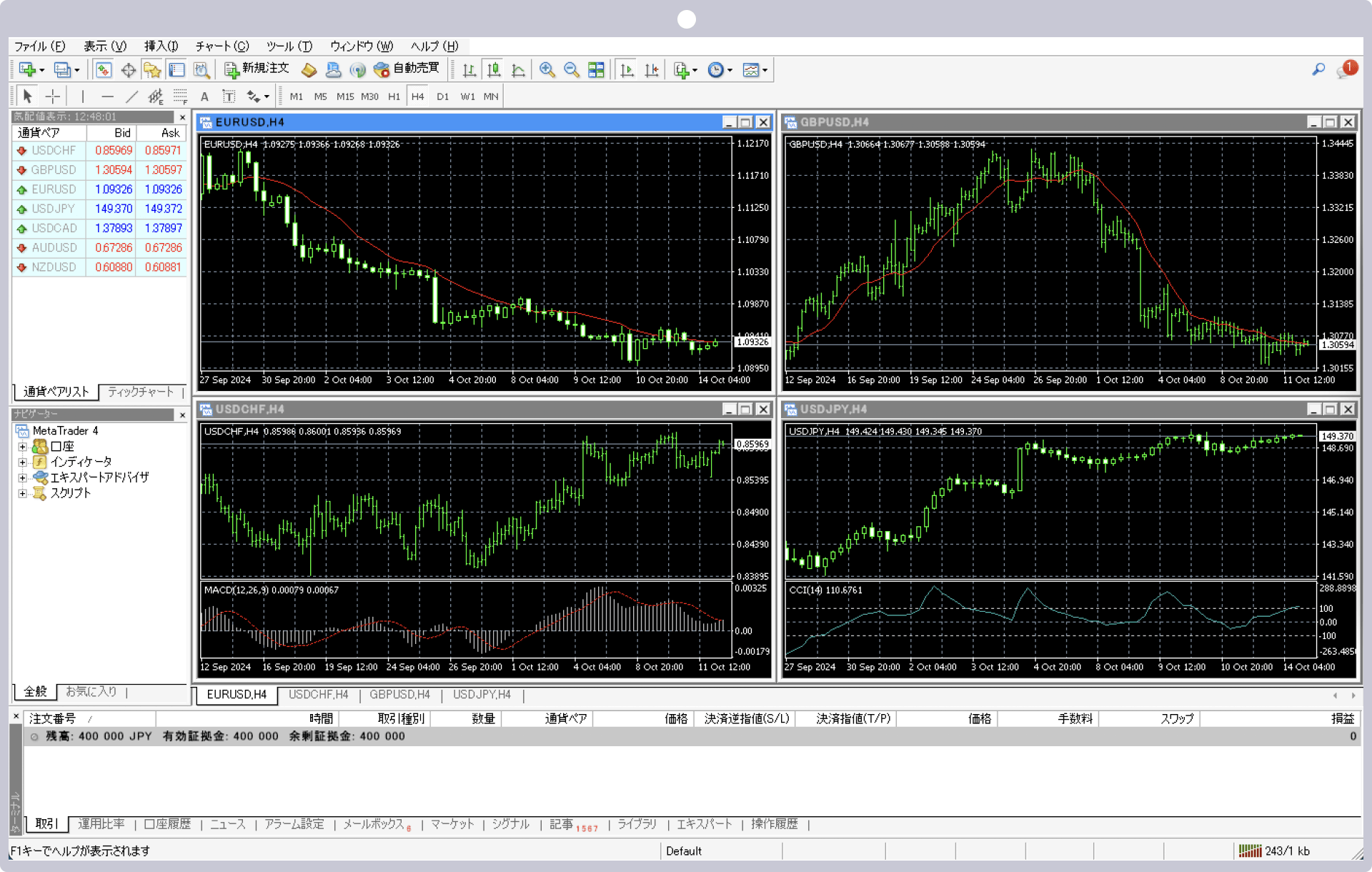Image resolution: width=1372 pixels, height=872 pixels.
Task: Click the 新規注文 new order button
Action: click(x=257, y=69)
